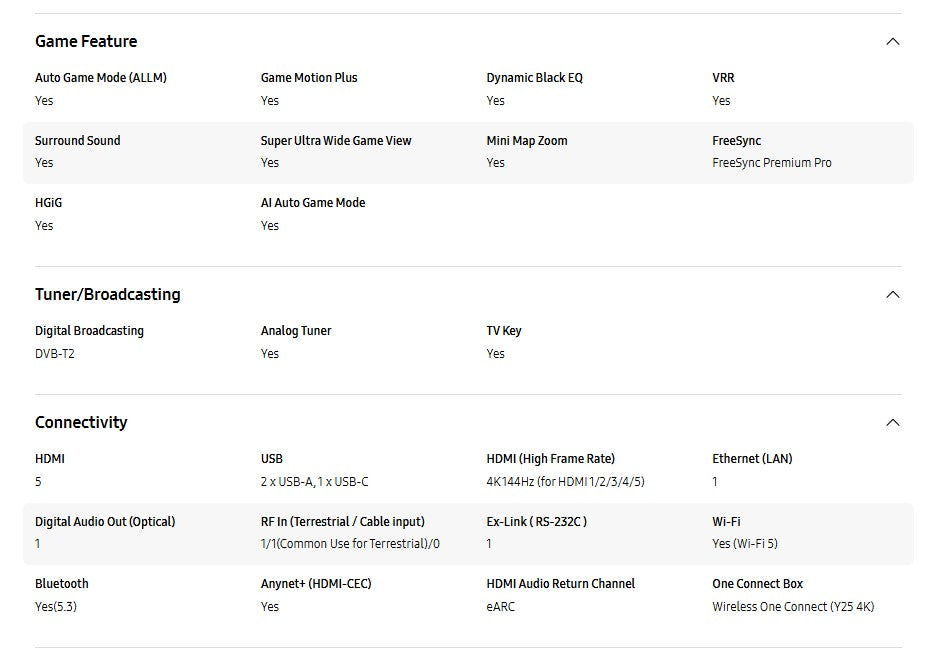Click the Bluetooth 5.3 value text
Screen dimensions: 935x654
[x=55, y=607]
